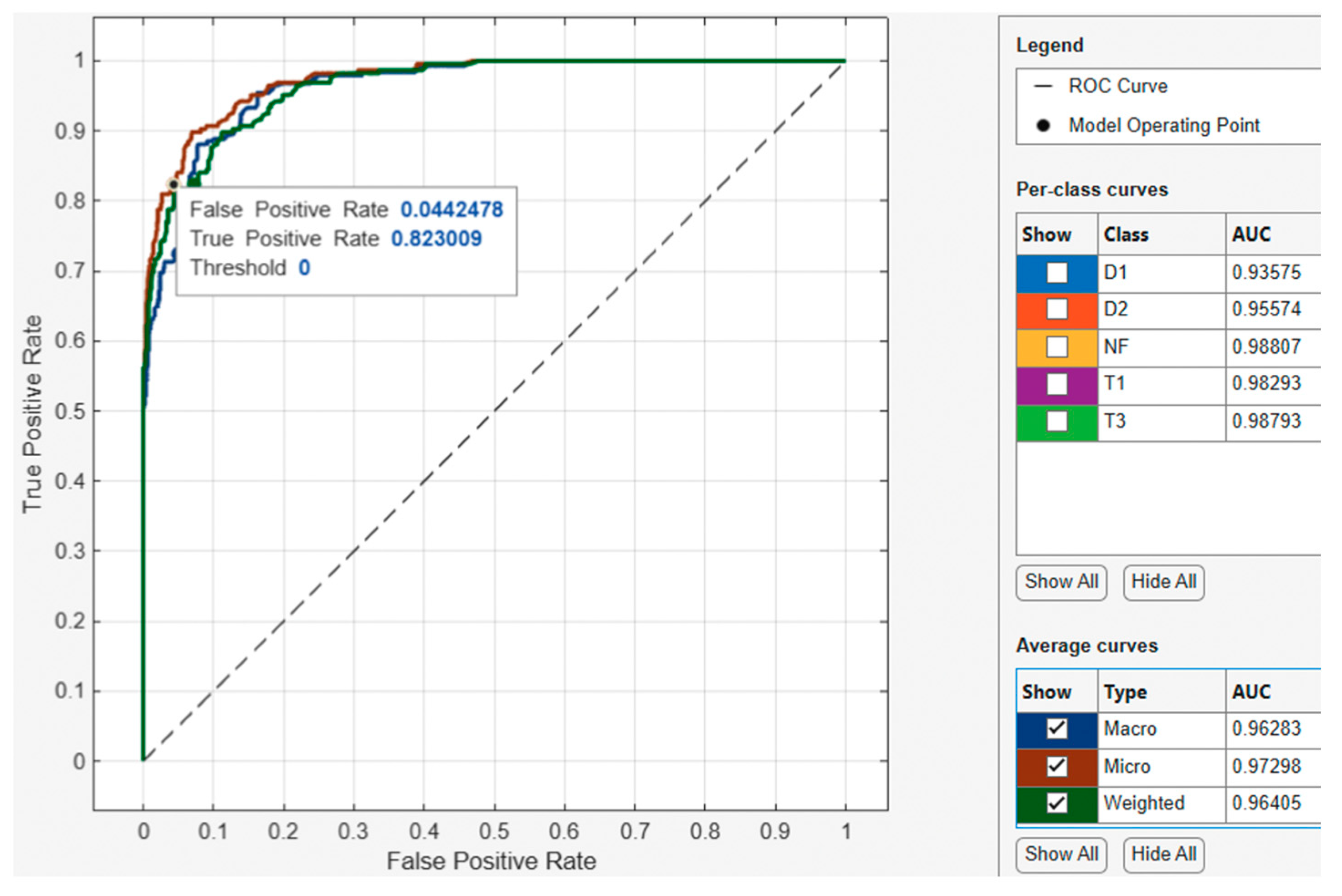Screen dimensions: 1342x896
Task: Click the Class column header
Action: click(1125, 234)
